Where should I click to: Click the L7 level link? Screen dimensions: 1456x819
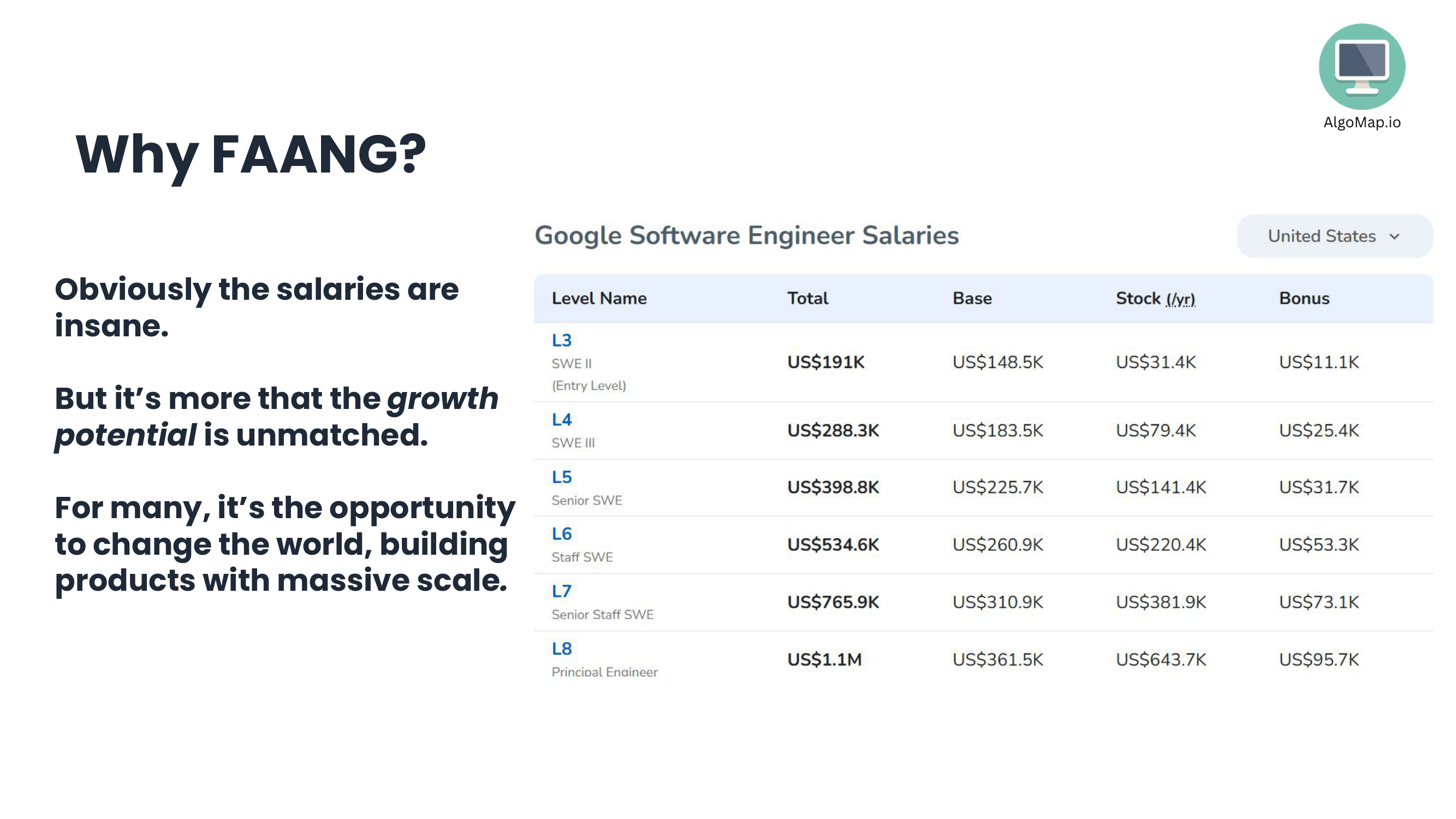(561, 591)
